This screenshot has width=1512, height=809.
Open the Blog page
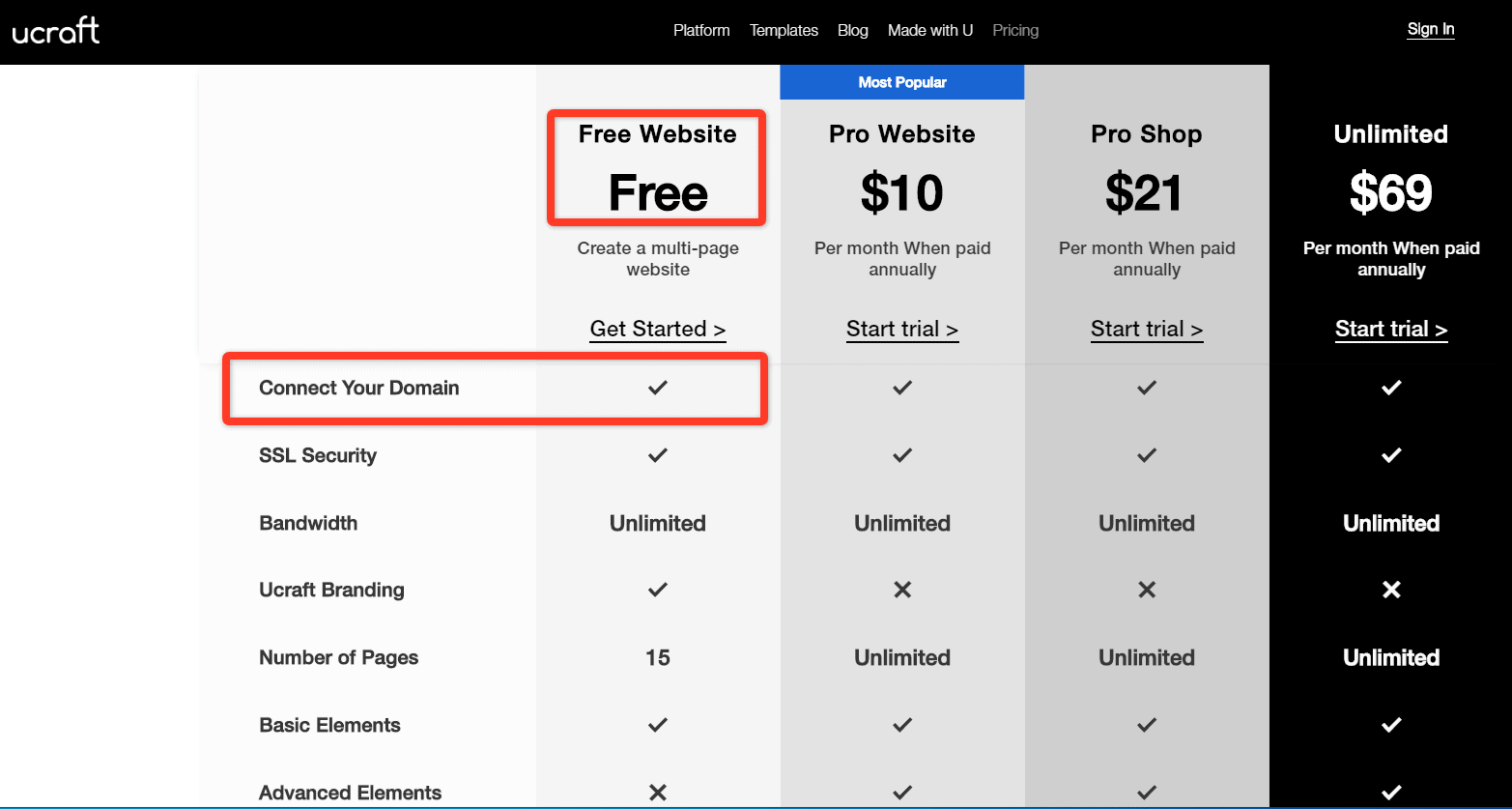click(852, 30)
